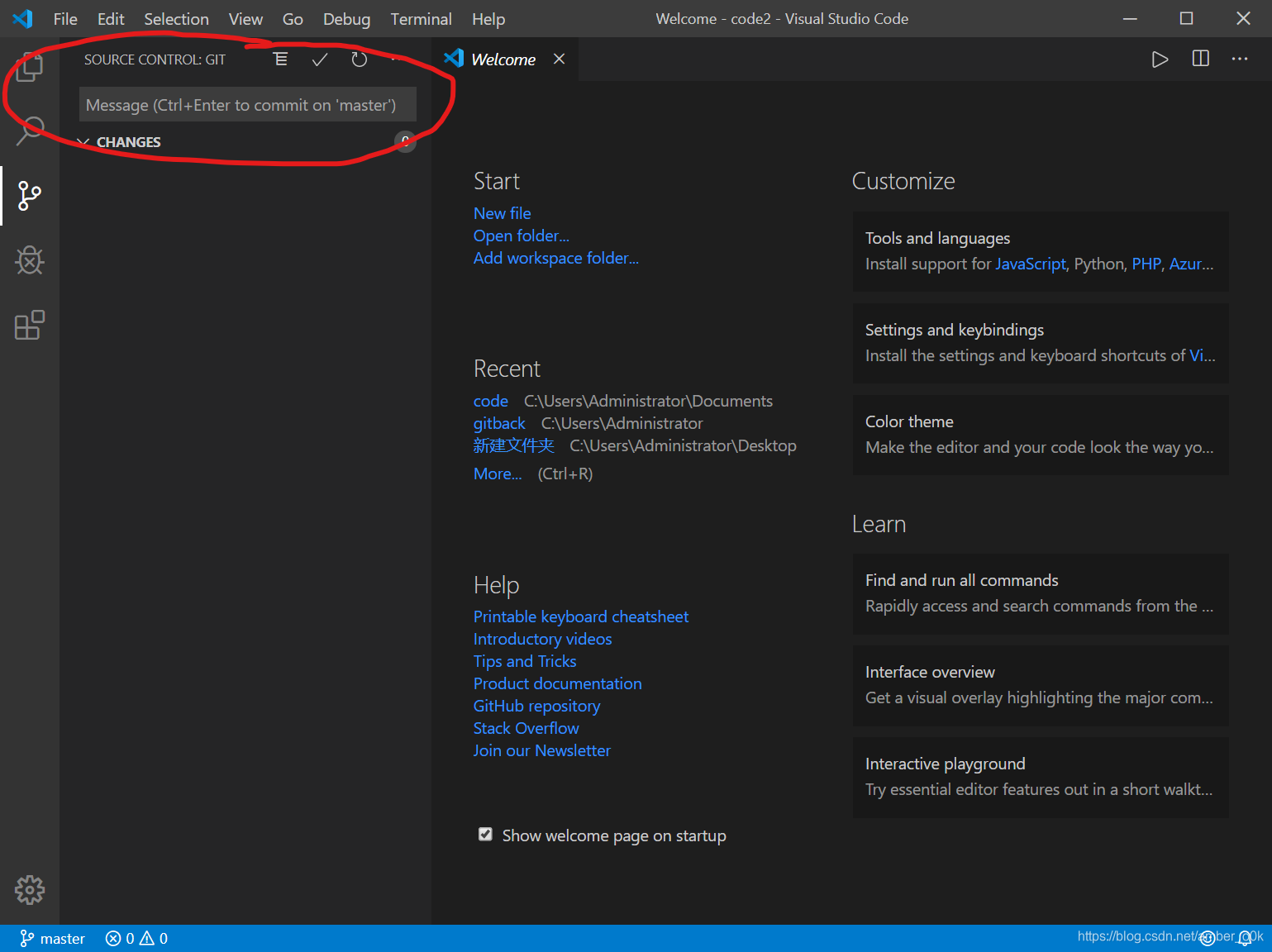The height and width of the screenshot is (952, 1272).
Task: Open the Extensions view icon
Action: click(30, 325)
